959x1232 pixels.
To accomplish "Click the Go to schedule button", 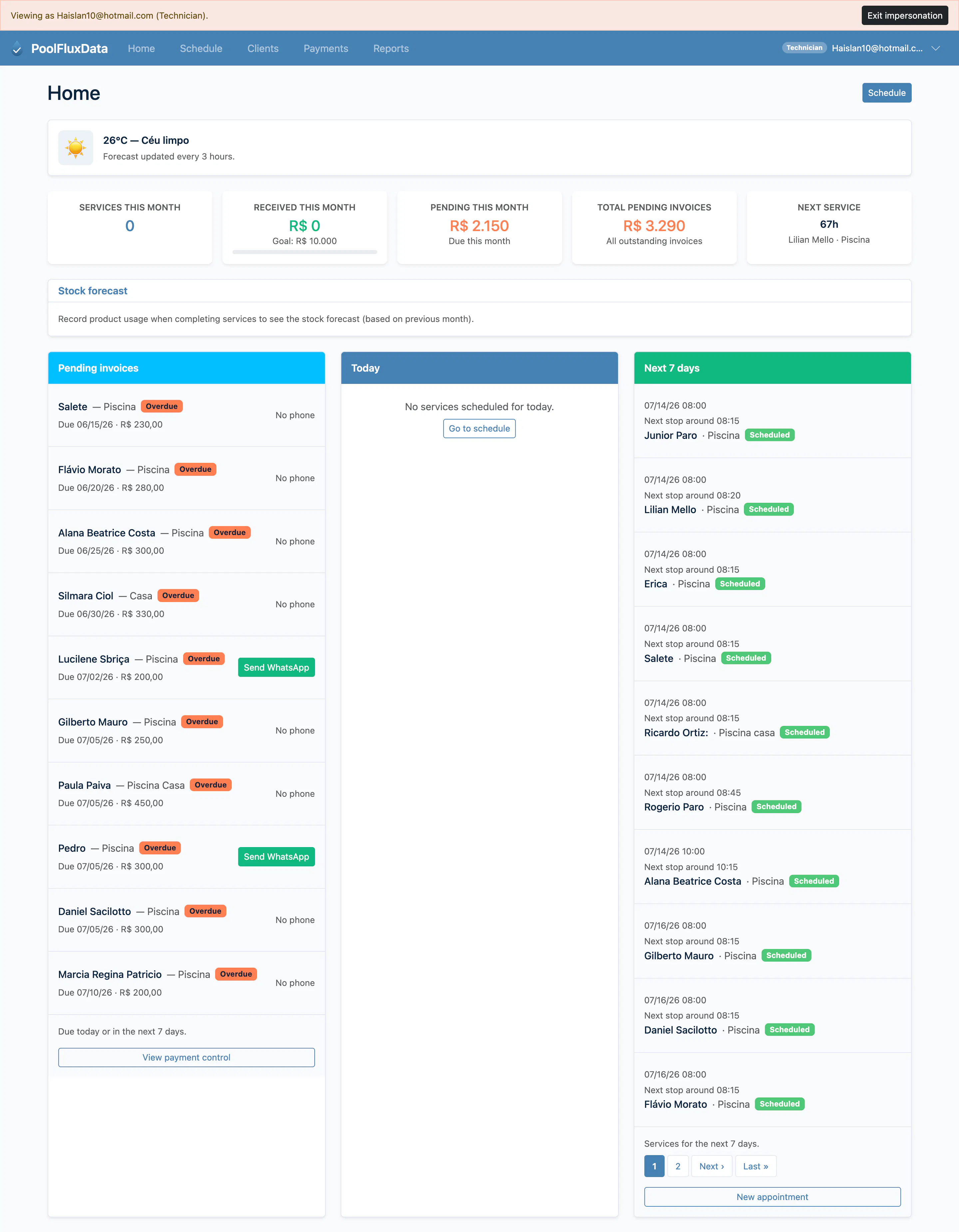I will point(479,429).
